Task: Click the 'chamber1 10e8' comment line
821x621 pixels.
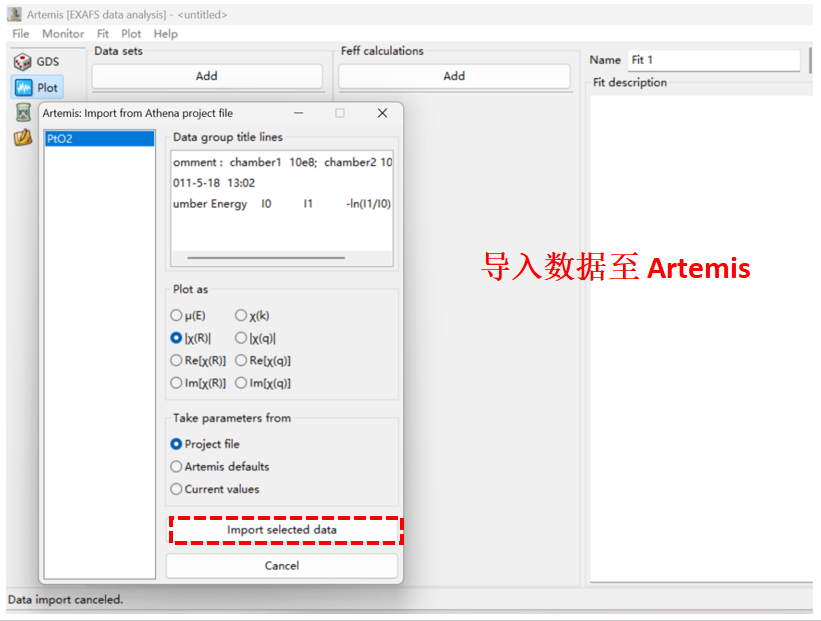Action: [x=282, y=162]
